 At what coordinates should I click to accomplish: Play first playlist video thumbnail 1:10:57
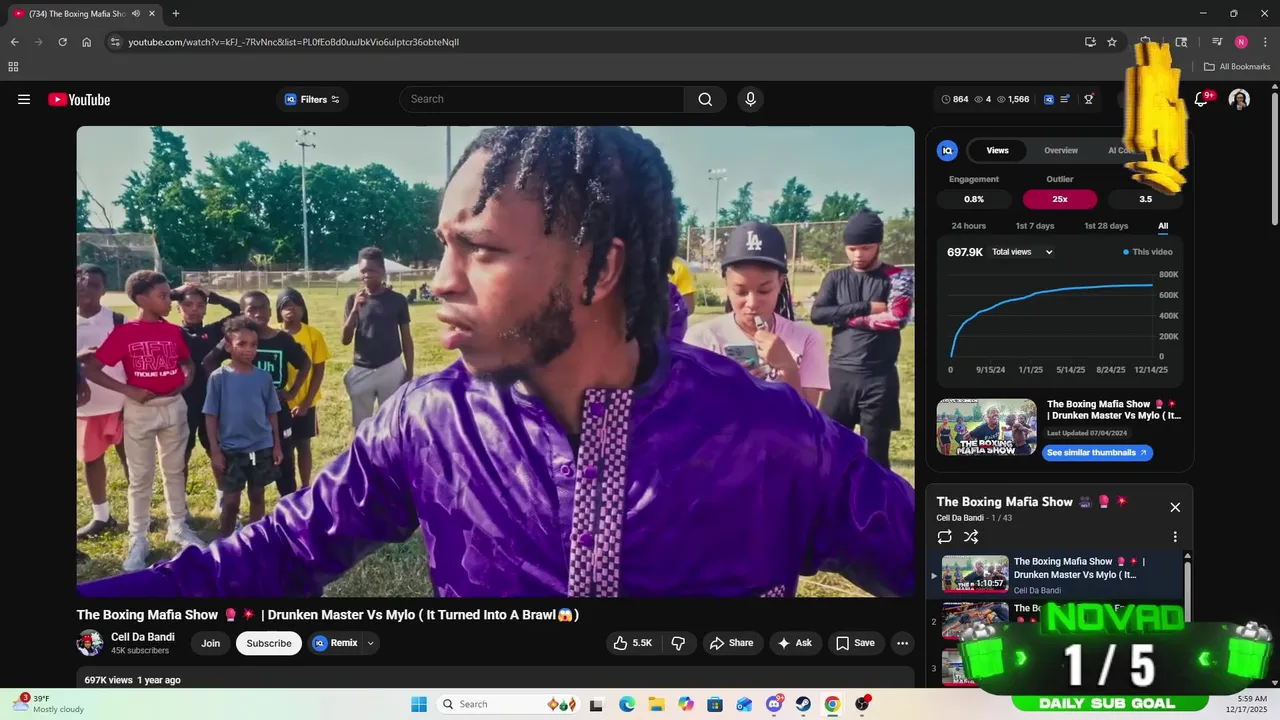(975, 574)
